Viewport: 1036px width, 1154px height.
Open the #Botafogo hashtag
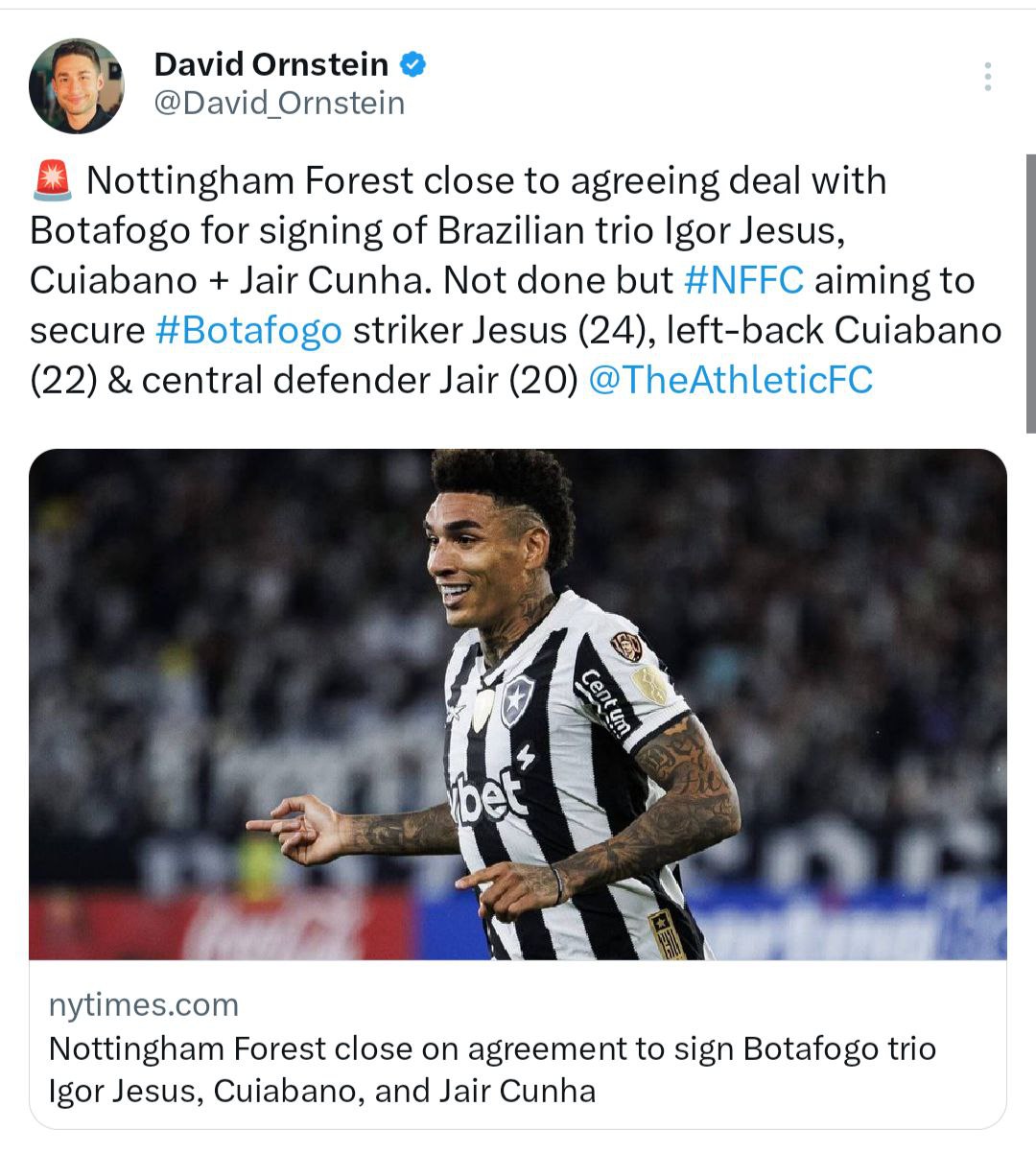248,330
